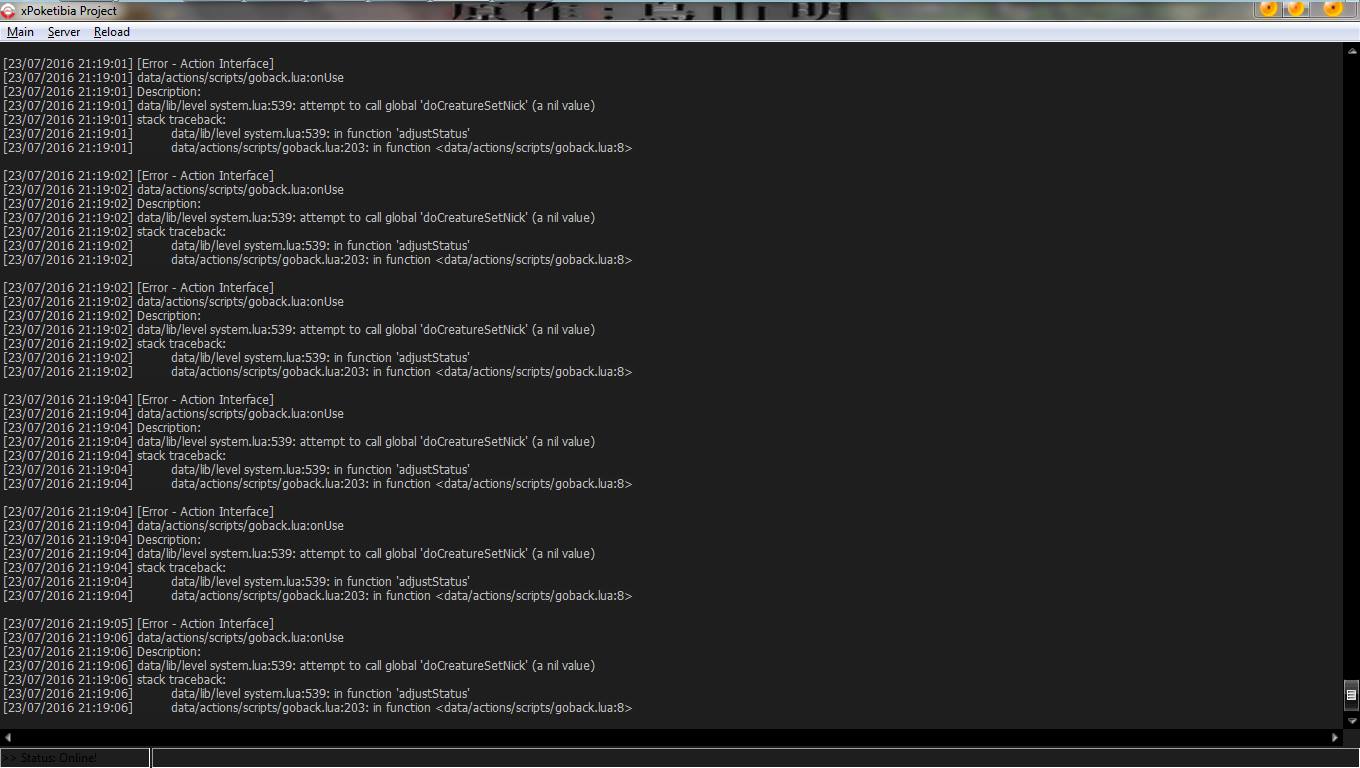Image resolution: width=1360 pixels, height=768 pixels.
Task: Open the Main menu
Action: (x=20, y=32)
